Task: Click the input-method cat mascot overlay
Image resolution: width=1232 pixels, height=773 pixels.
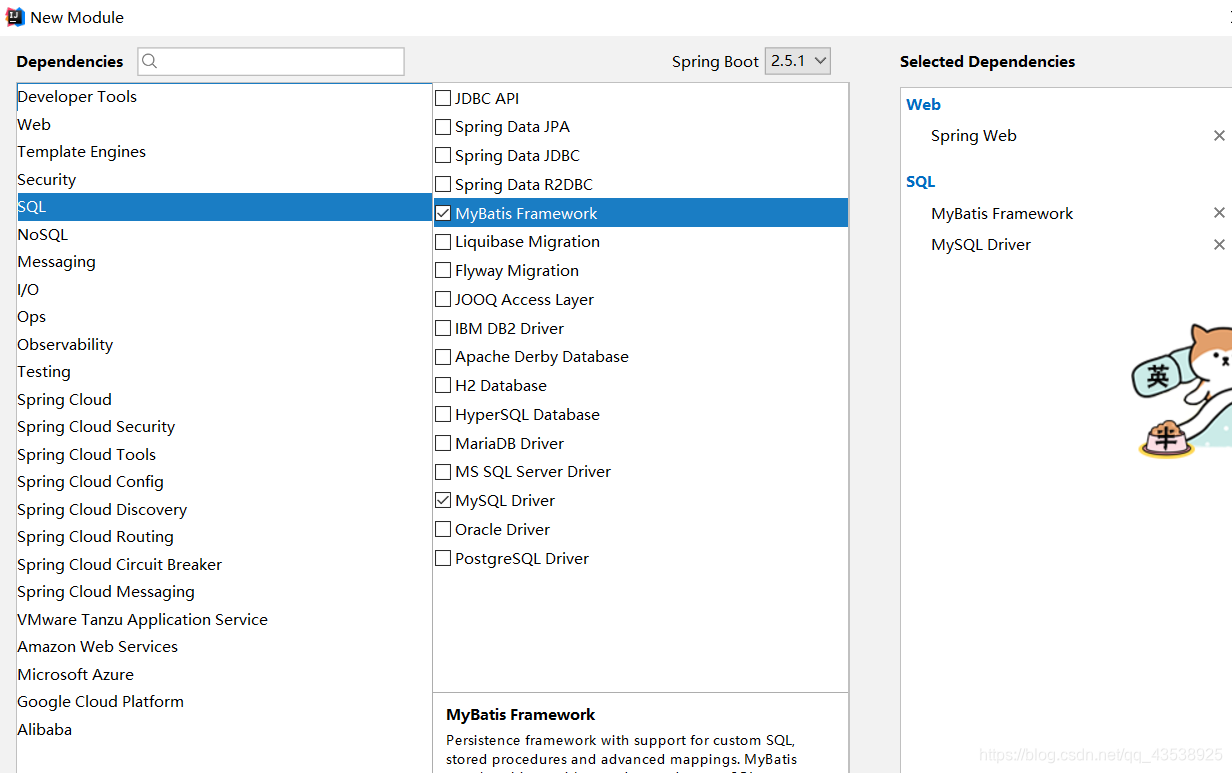Action: pos(1183,390)
